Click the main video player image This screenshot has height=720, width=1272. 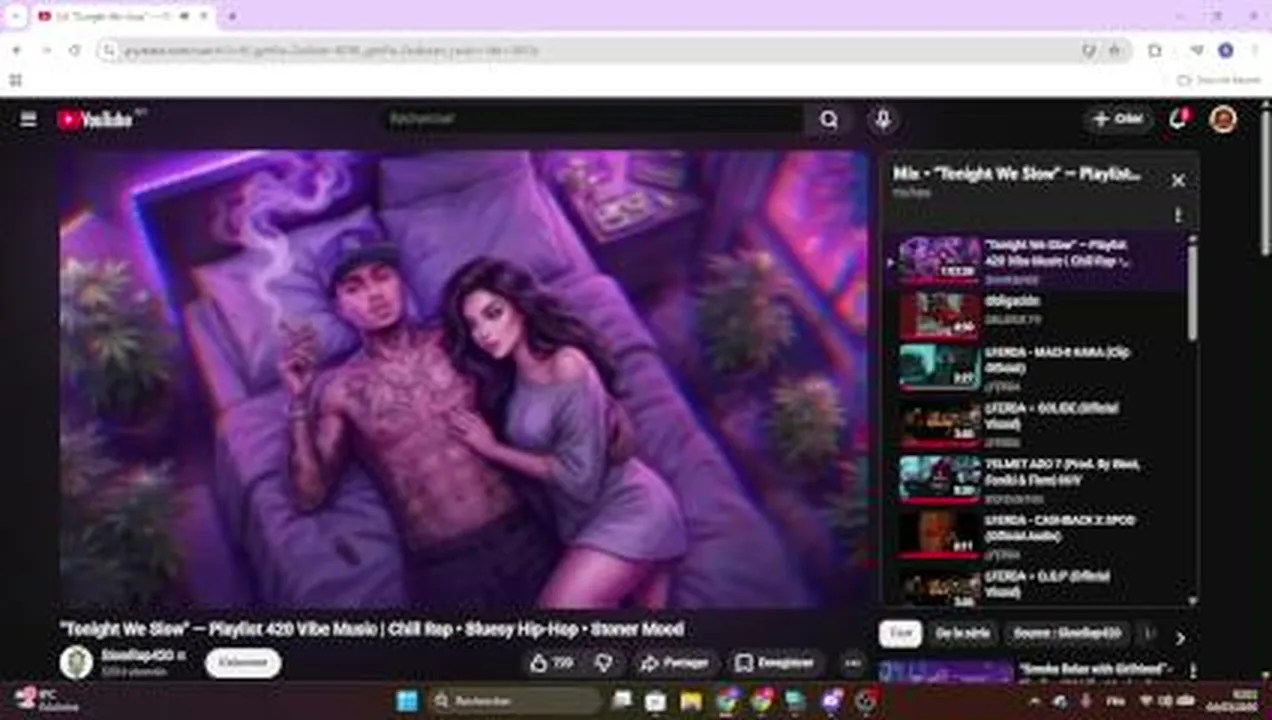pos(464,380)
